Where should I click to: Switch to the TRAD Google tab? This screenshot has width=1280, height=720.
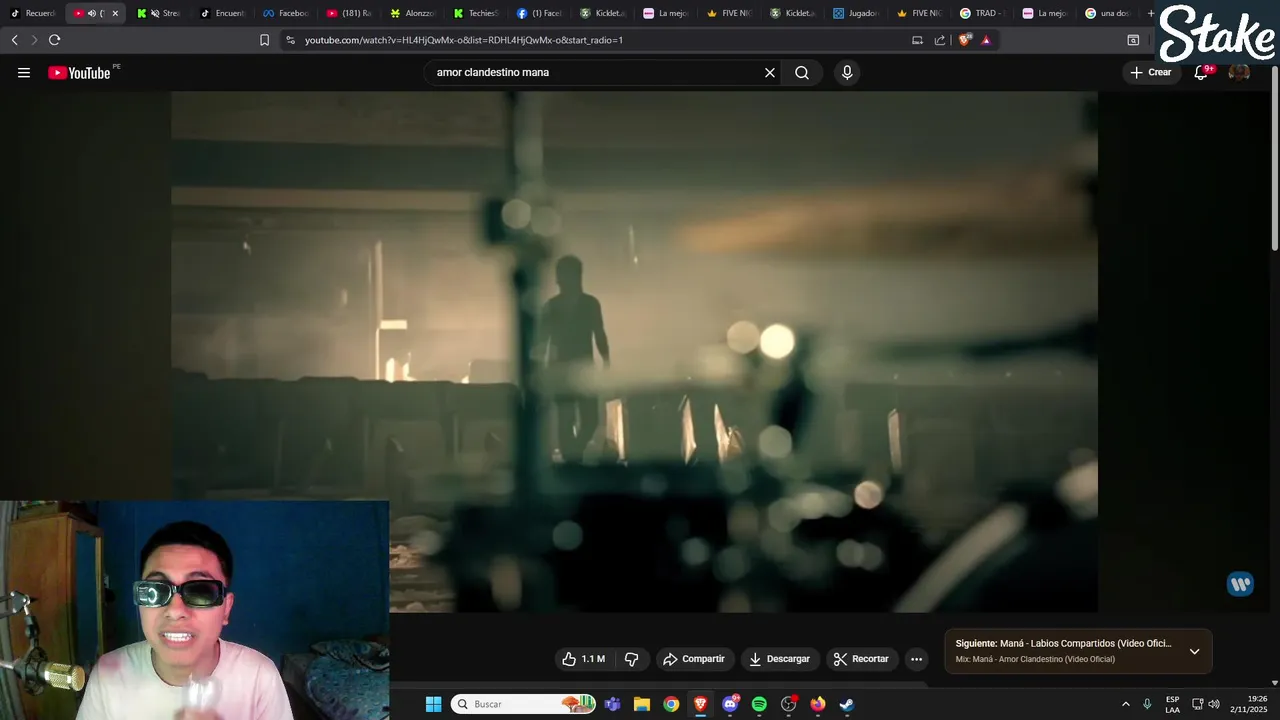[x=982, y=13]
